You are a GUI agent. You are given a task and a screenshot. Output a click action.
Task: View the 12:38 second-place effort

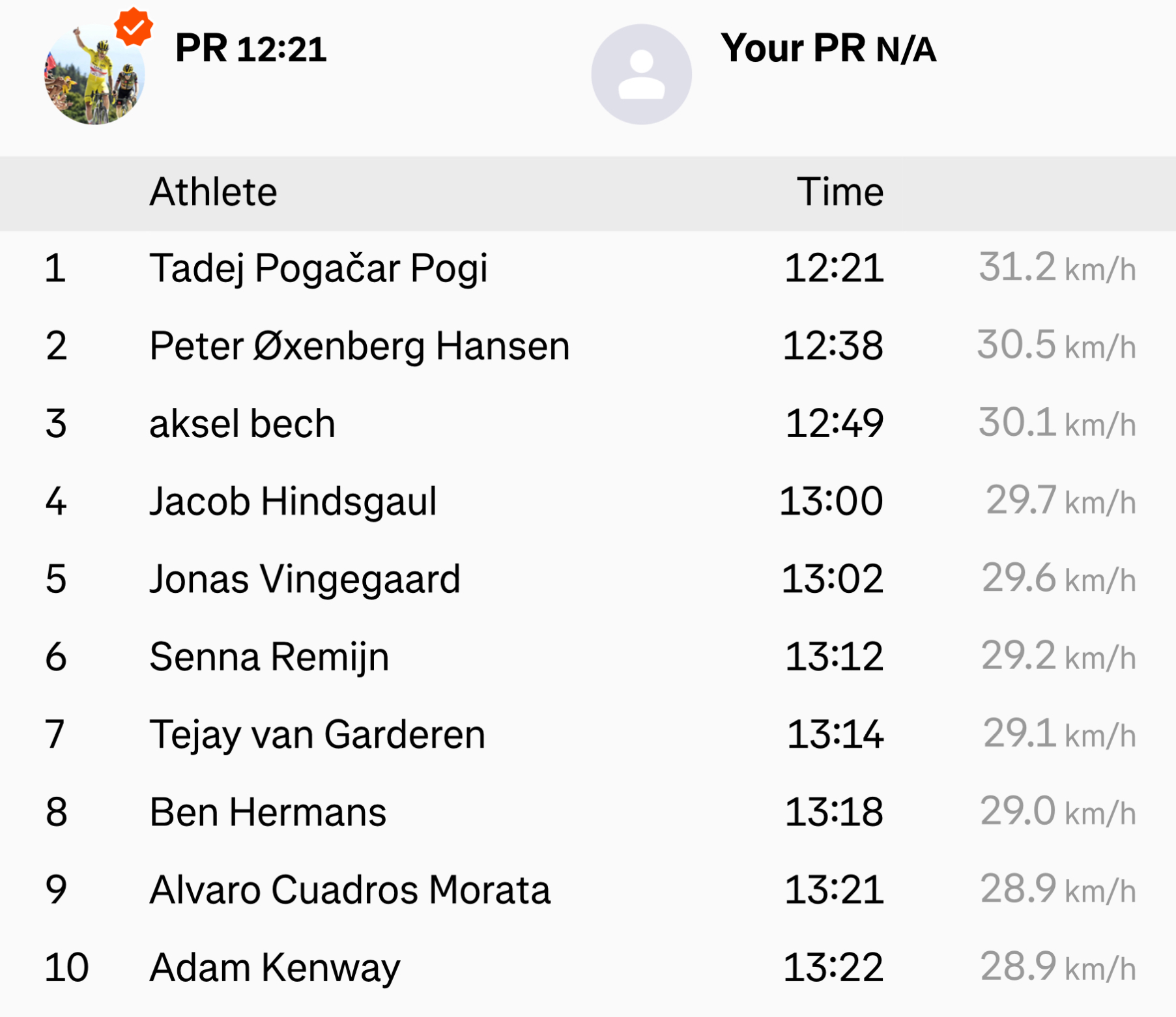833,345
